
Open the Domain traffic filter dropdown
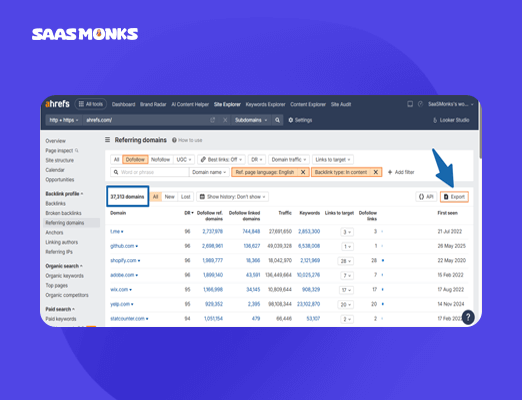pyautogui.click(x=289, y=160)
